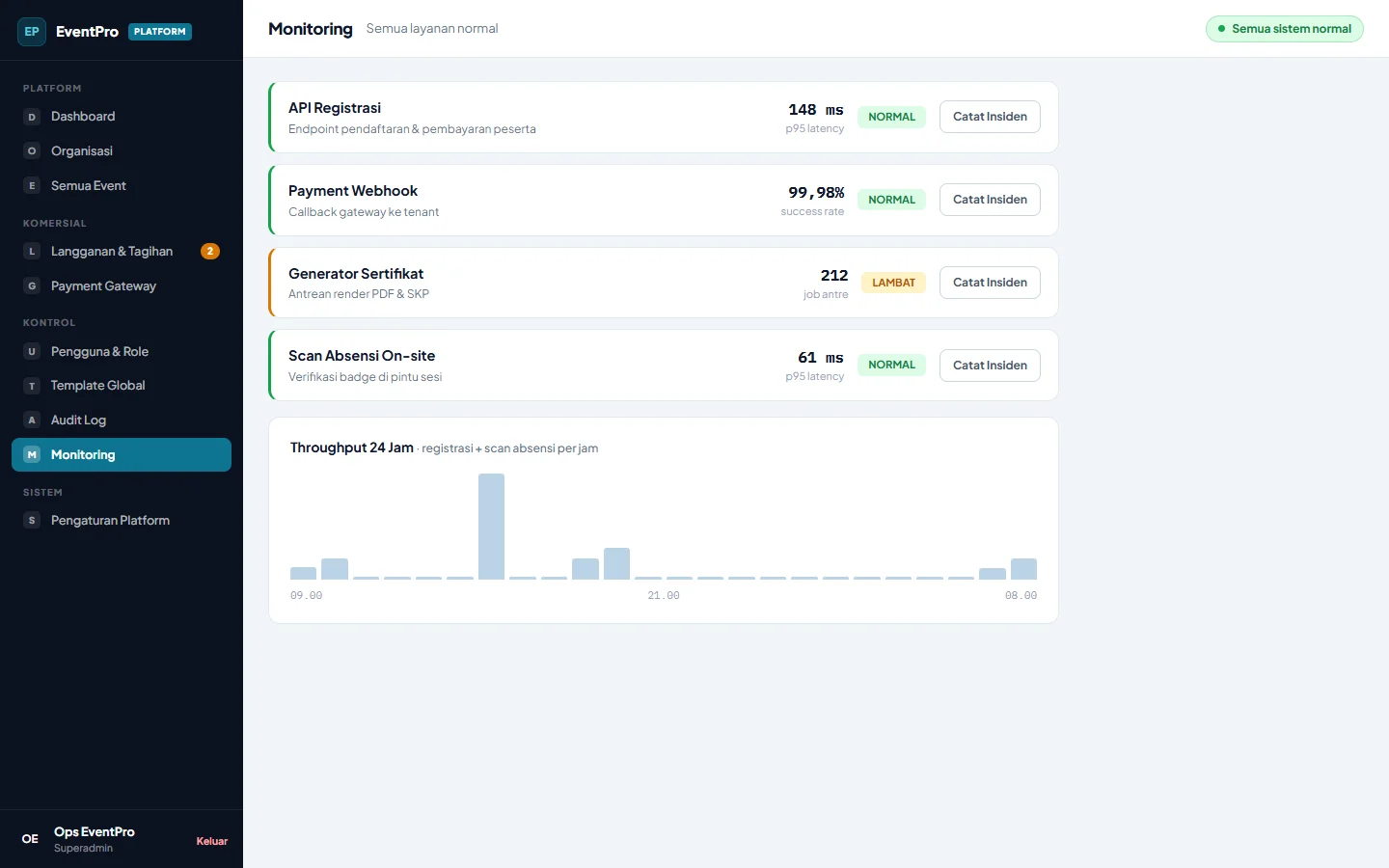Click Catat Insiden for Payment Webhook
This screenshot has height=868, width=1389.
click(x=990, y=200)
